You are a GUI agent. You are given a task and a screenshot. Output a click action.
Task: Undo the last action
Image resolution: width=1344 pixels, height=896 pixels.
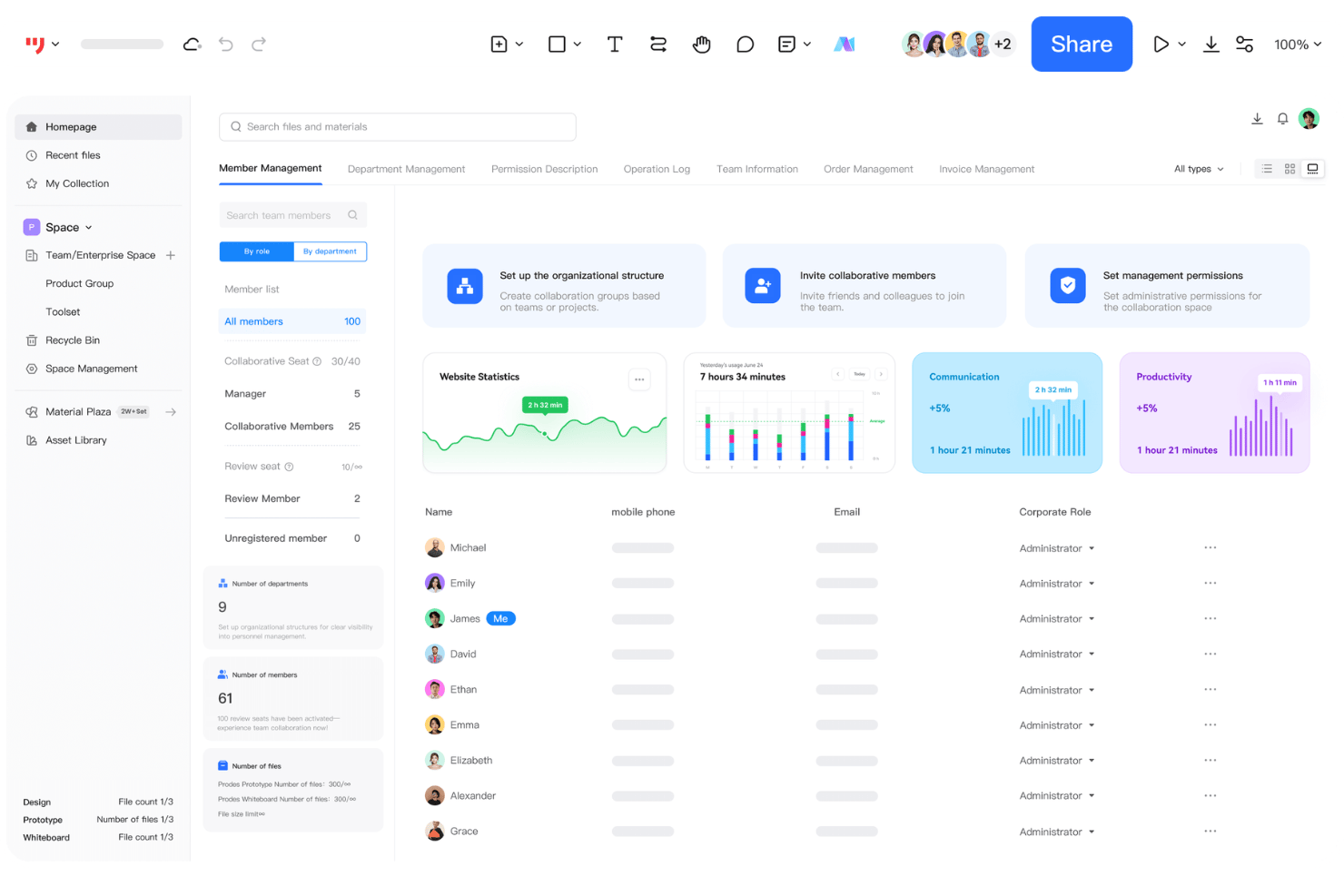226,44
